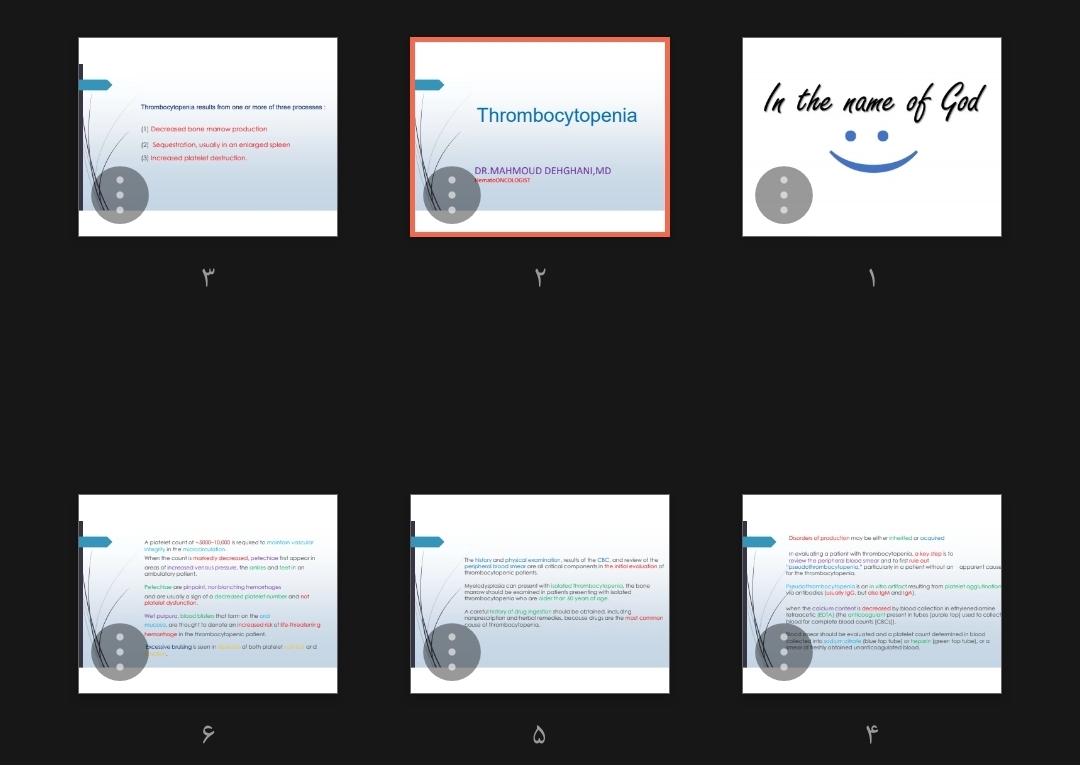1080x765 pixels.
Task: Select the Thrombocytopenia title slide thumbnail
Action: point(540,137)
